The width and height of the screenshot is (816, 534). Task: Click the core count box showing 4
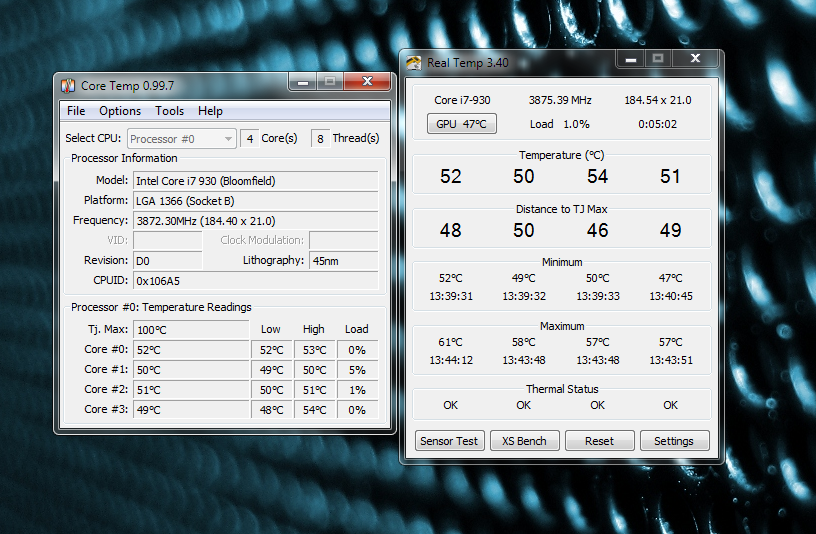click(x=249, y=139)
